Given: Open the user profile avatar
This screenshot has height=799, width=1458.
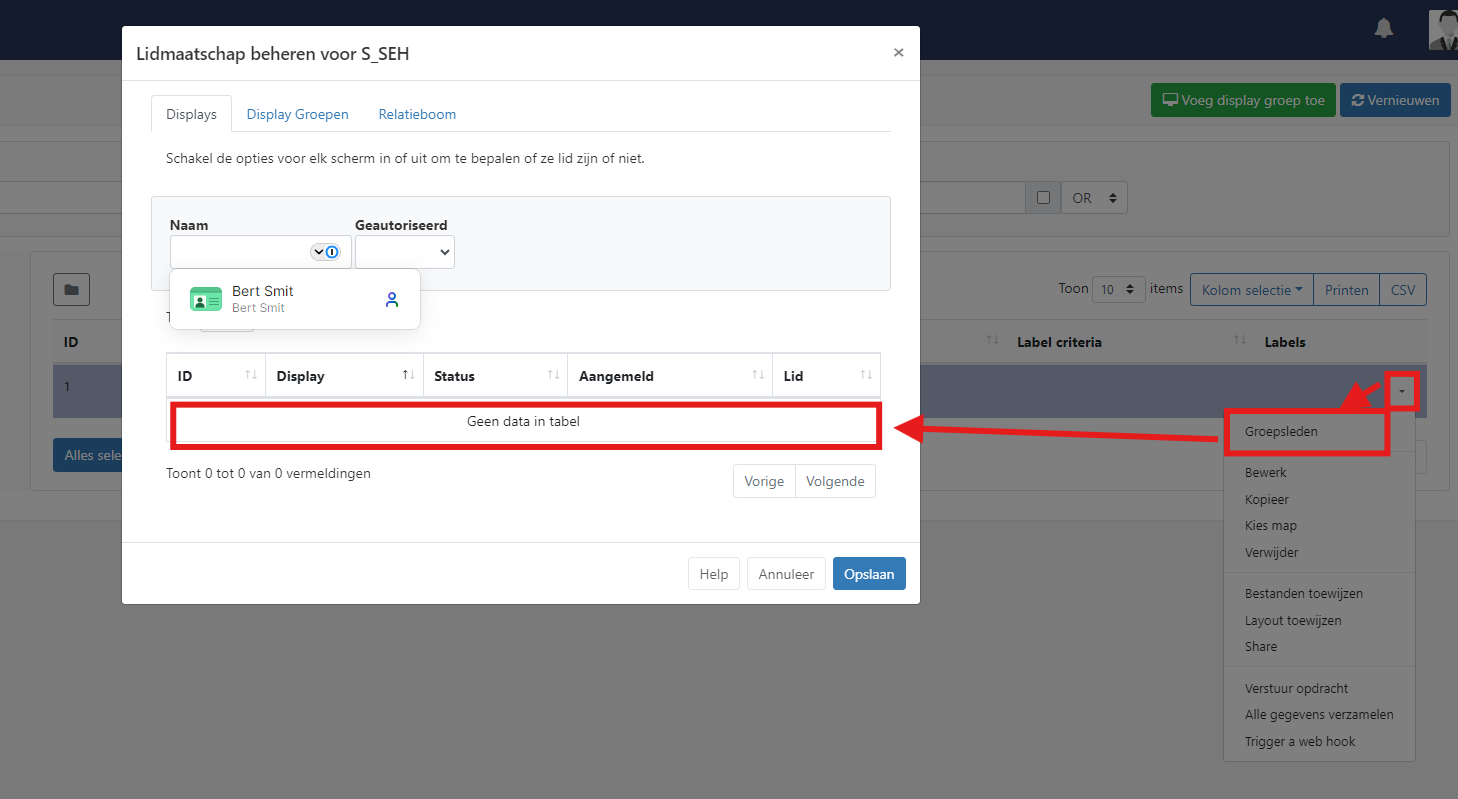Looking at the screenshot, I should click(x=1443, y=30).
